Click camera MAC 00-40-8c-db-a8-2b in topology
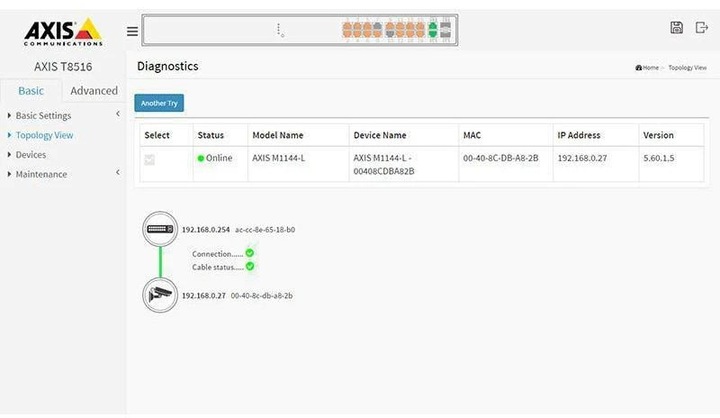Image resolution: width=720 pixels, height=418 pixels. tap(262, 295)
